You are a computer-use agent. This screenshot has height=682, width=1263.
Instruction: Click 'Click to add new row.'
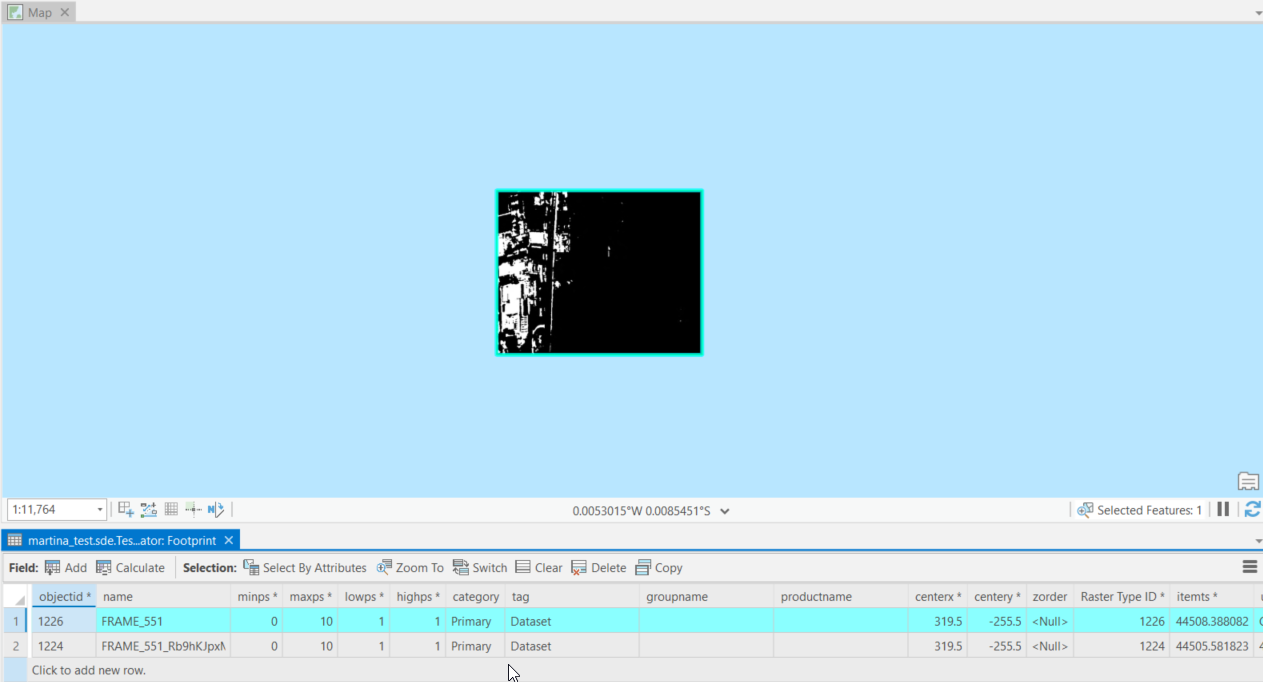(x=89, y=670)
